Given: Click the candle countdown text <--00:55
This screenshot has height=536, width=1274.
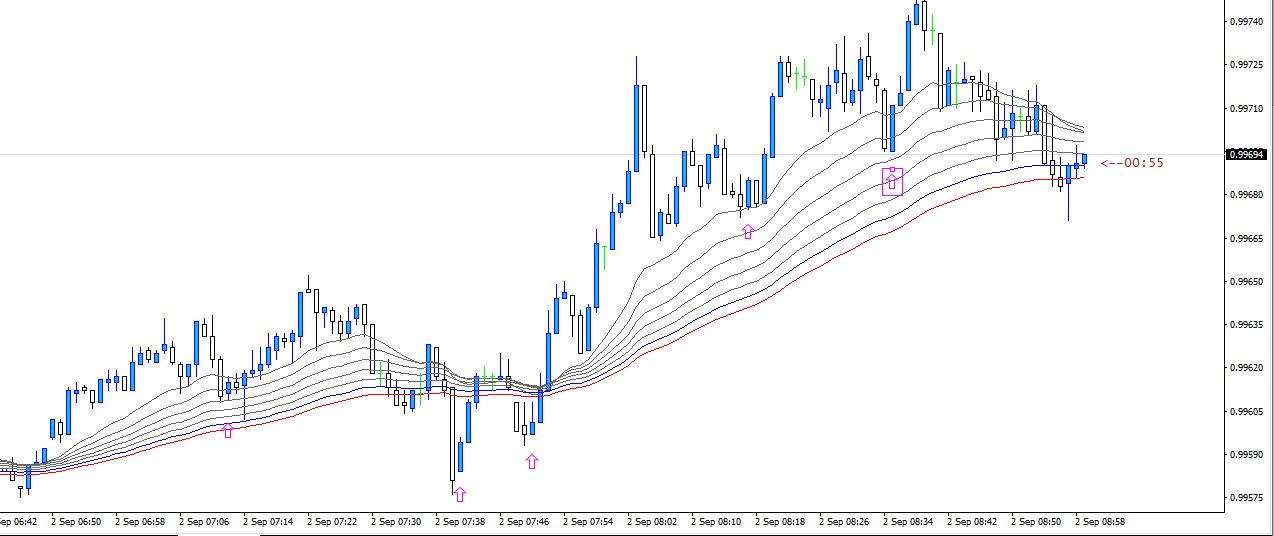Looking at the screenshot, I should click(x=1132, y=162).
